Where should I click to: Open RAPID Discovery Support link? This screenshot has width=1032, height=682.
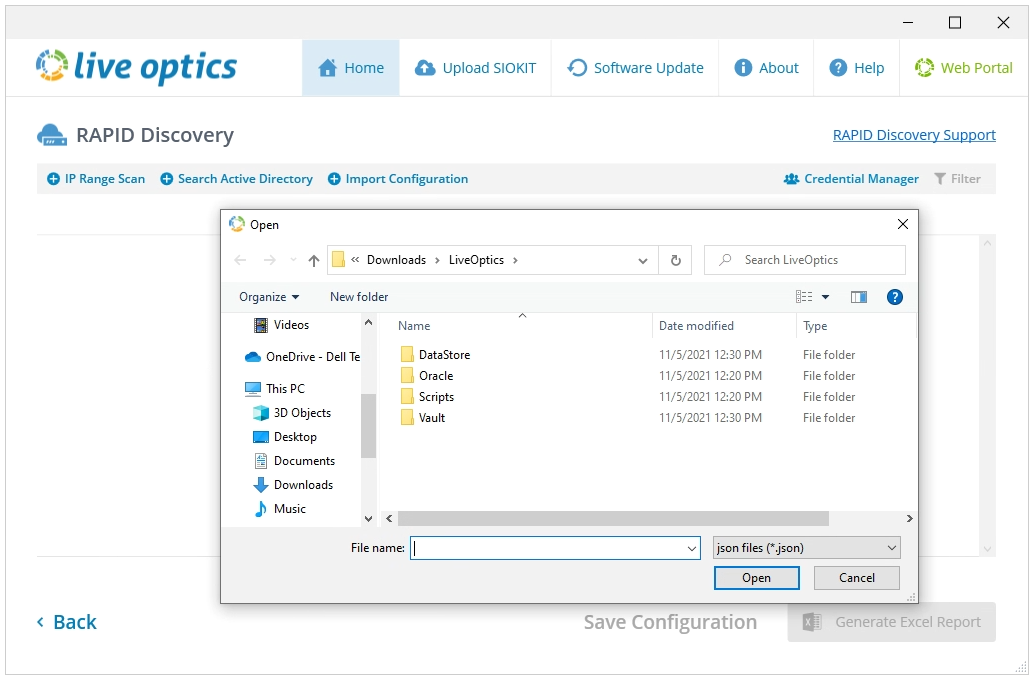914,135
